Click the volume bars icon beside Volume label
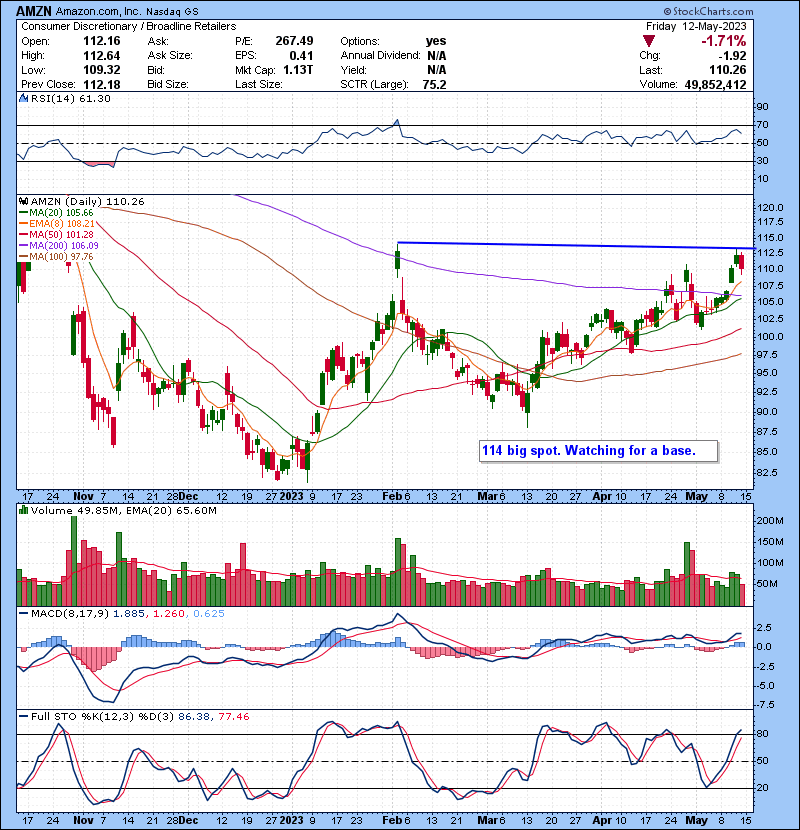This screenshot has width=800, height=830. (x=24, y=510)
